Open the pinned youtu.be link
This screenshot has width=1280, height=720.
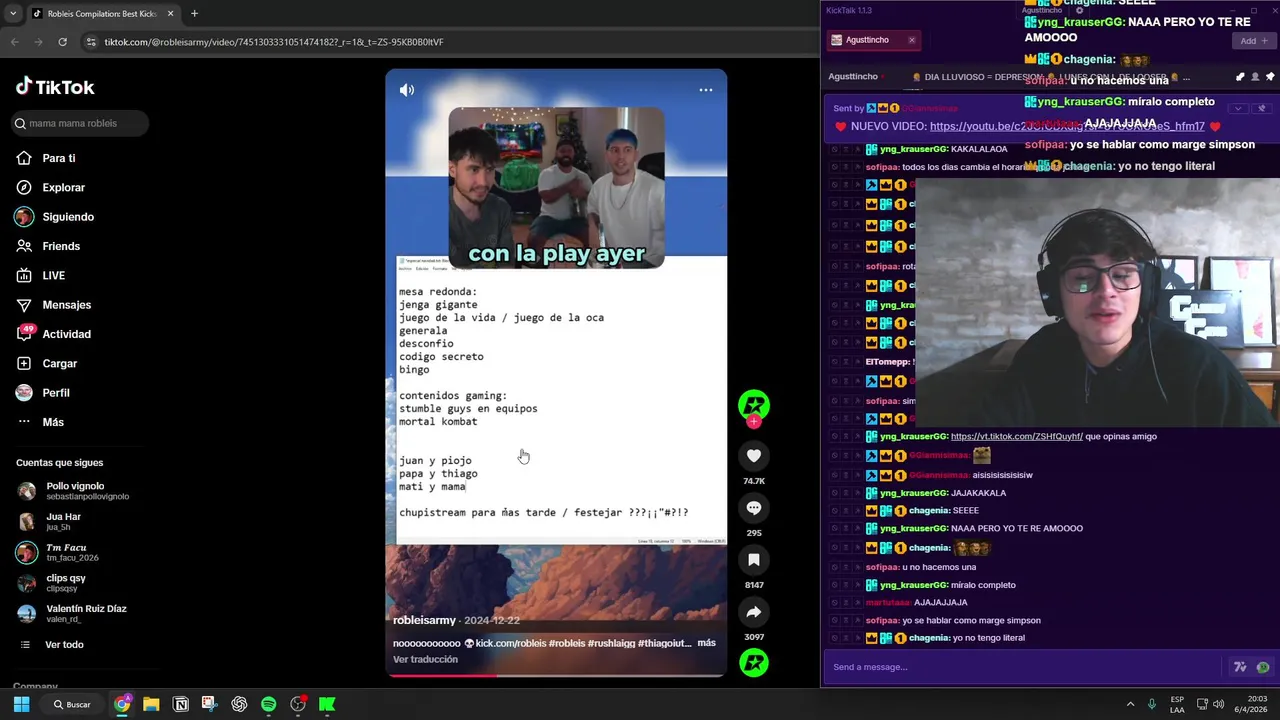[x=1067, y=127]
